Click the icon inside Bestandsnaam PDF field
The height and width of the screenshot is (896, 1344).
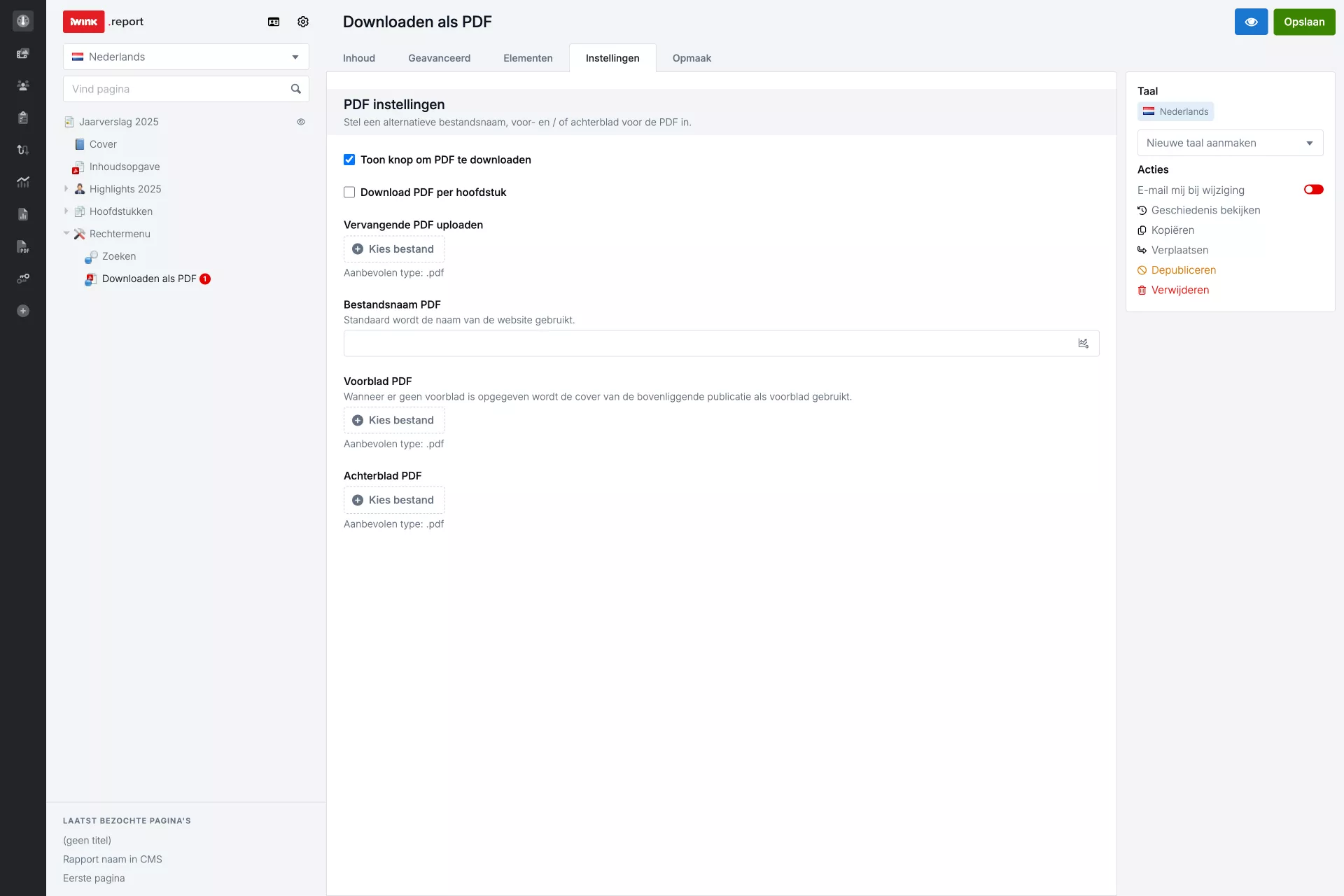[1083, 344]
